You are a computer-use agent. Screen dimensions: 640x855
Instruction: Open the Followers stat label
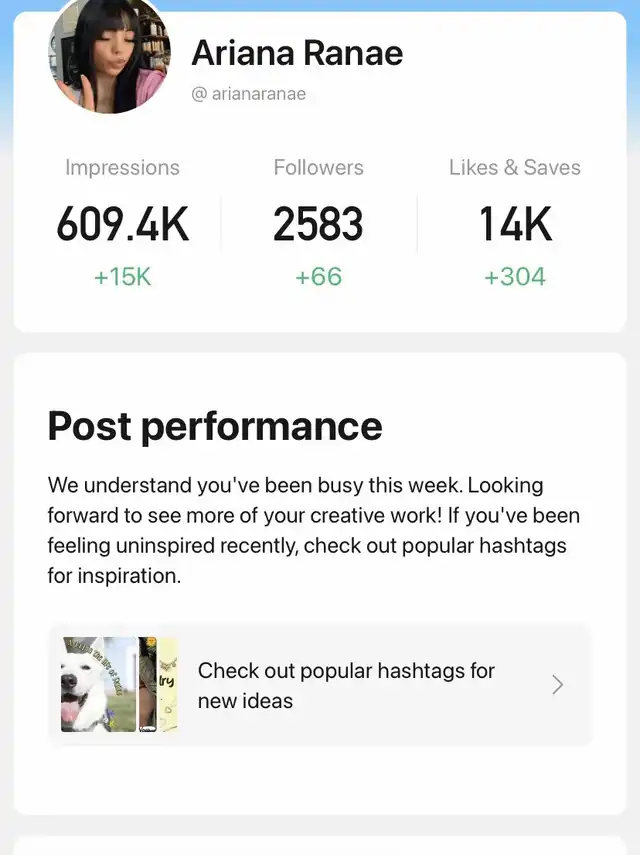[318, 168]
